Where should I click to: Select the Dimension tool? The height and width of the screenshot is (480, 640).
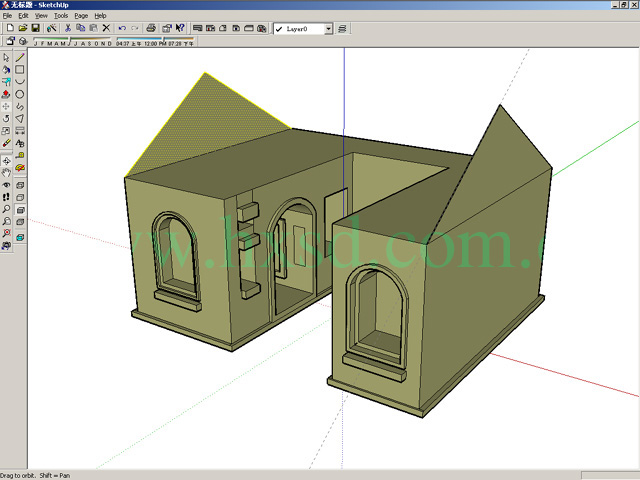[x=20, y=131]
